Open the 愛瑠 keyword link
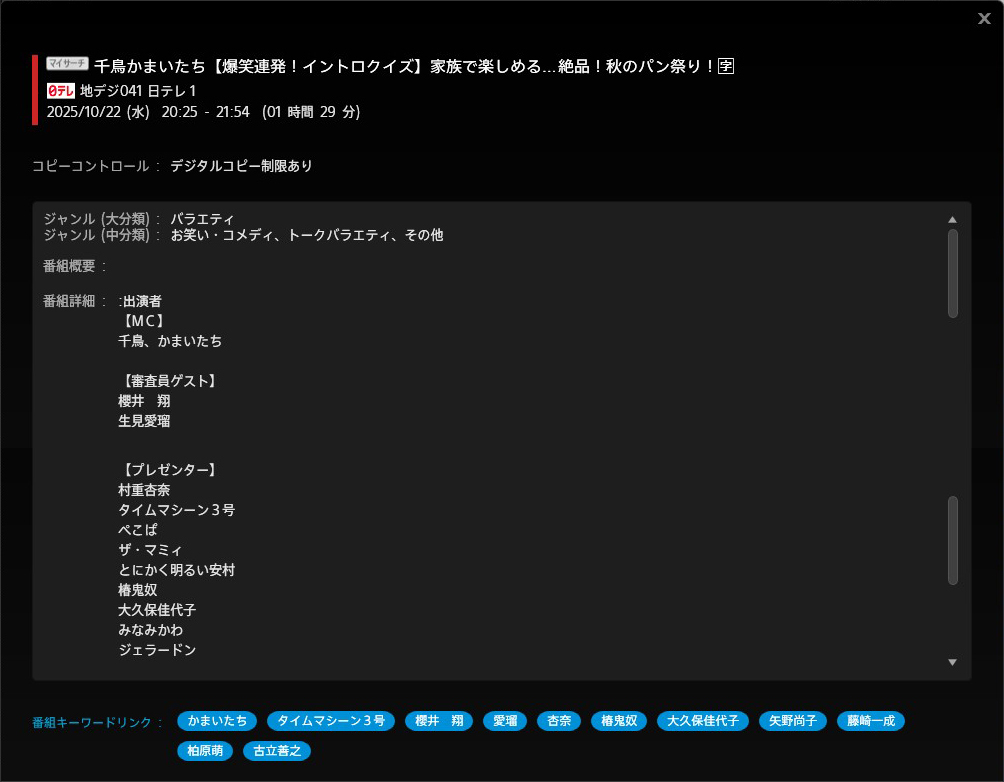The height and width of the screenshot is (782, 1004). pyautogui.click(x=505, y=721)
